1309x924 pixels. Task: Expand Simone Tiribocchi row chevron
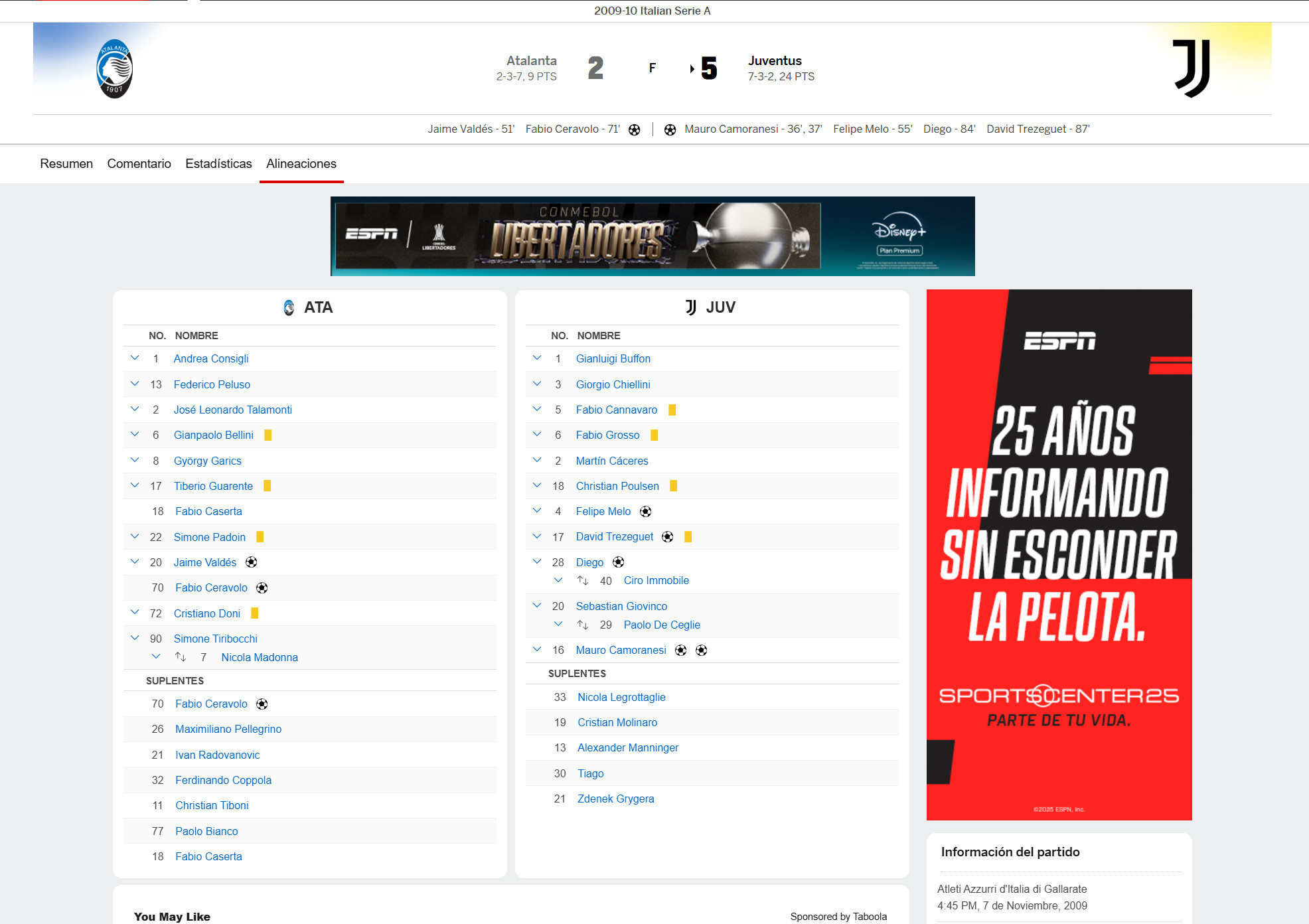tap(135, 638)
